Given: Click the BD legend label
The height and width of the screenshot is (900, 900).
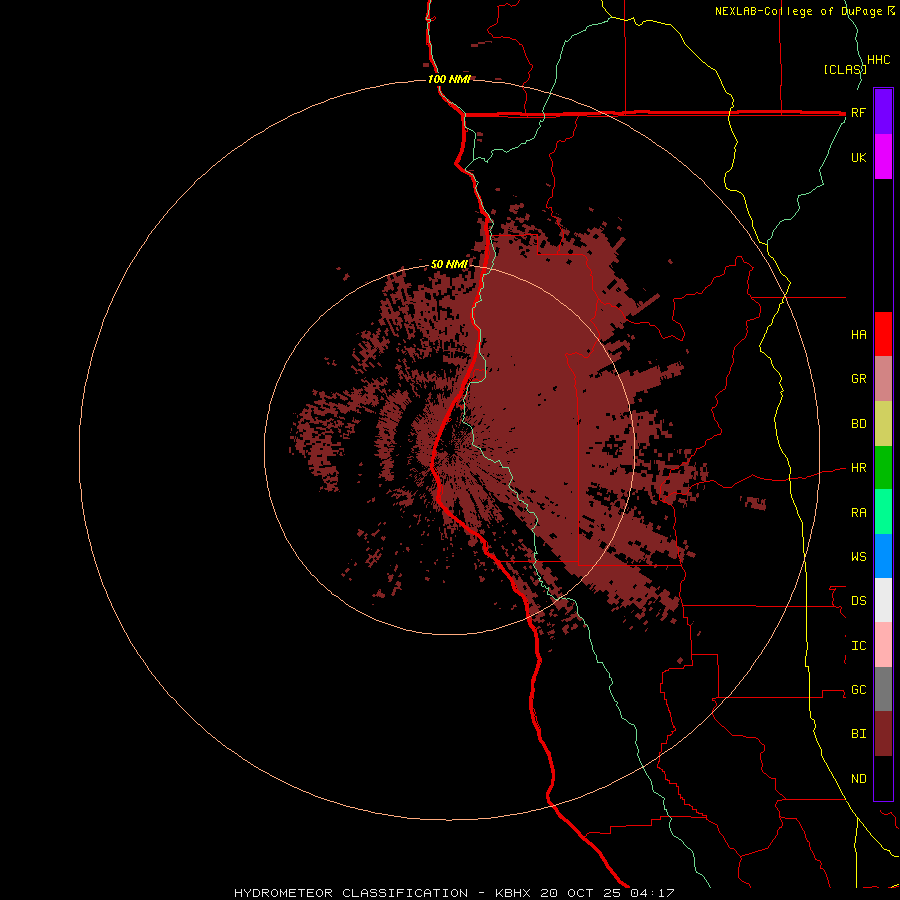Looking at the screenshot, I should (x=858, y=424).
